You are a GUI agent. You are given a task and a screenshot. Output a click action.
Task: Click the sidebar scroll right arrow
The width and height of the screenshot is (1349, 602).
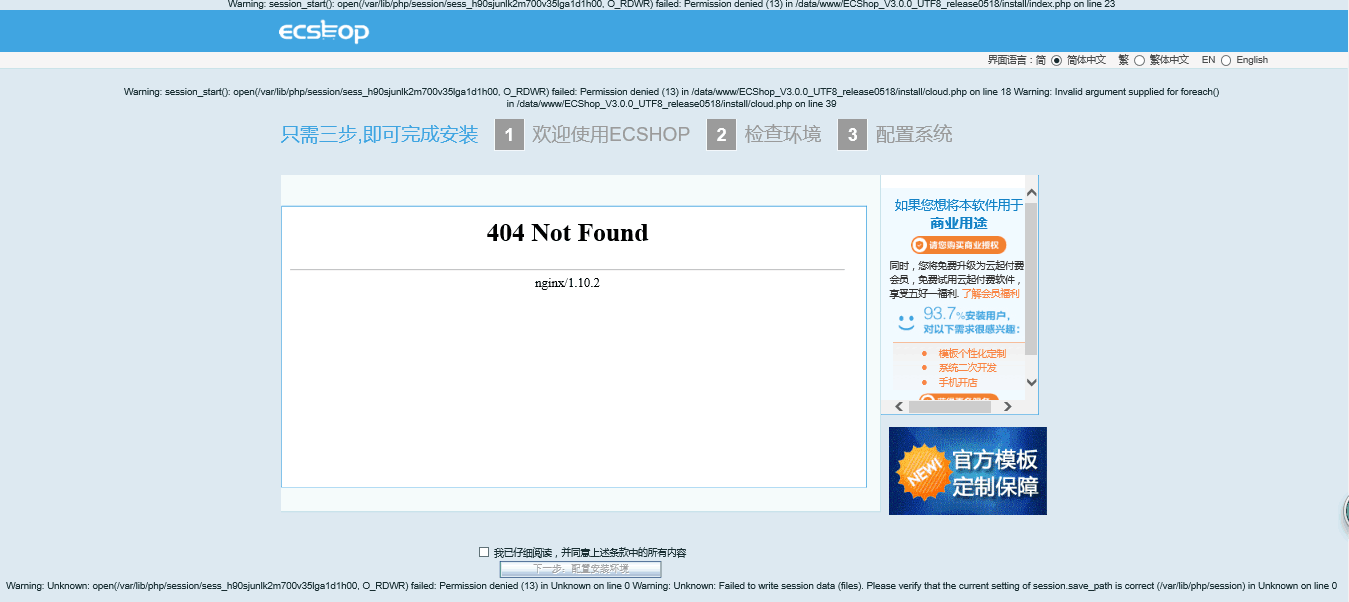[x=1007, y=406]
